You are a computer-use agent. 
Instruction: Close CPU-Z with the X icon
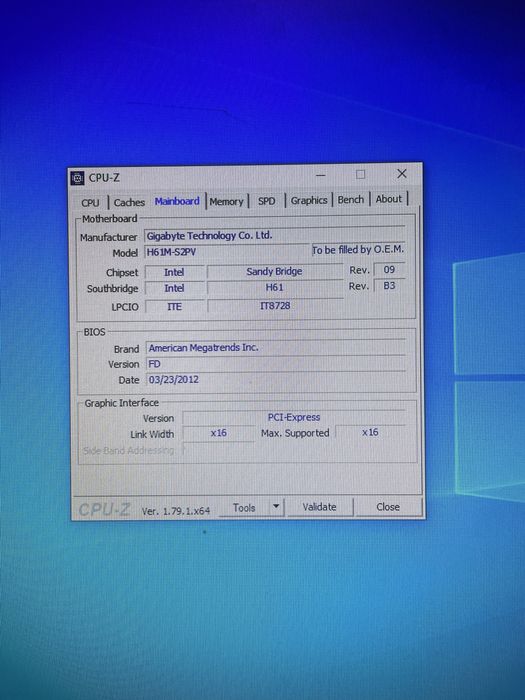click(x=402, y=174)
